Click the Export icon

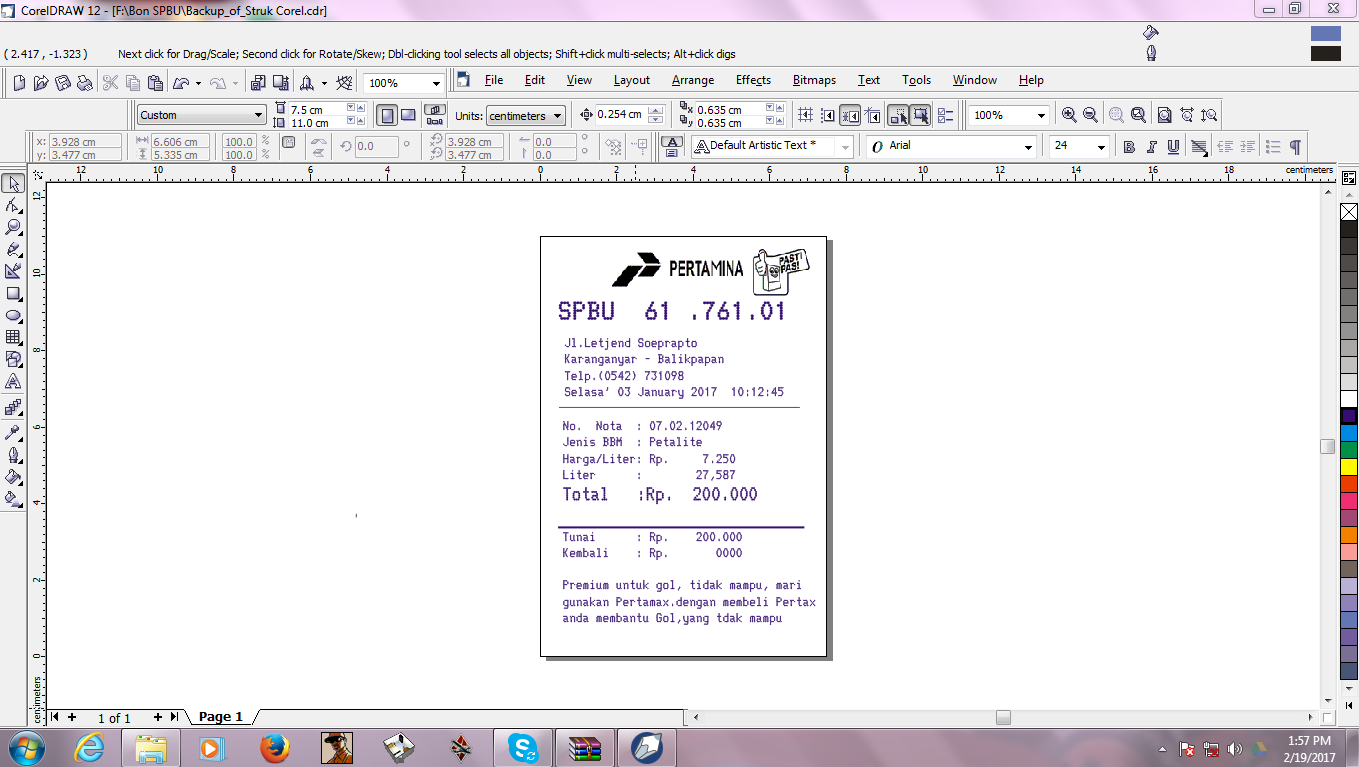tap(280, 83)
